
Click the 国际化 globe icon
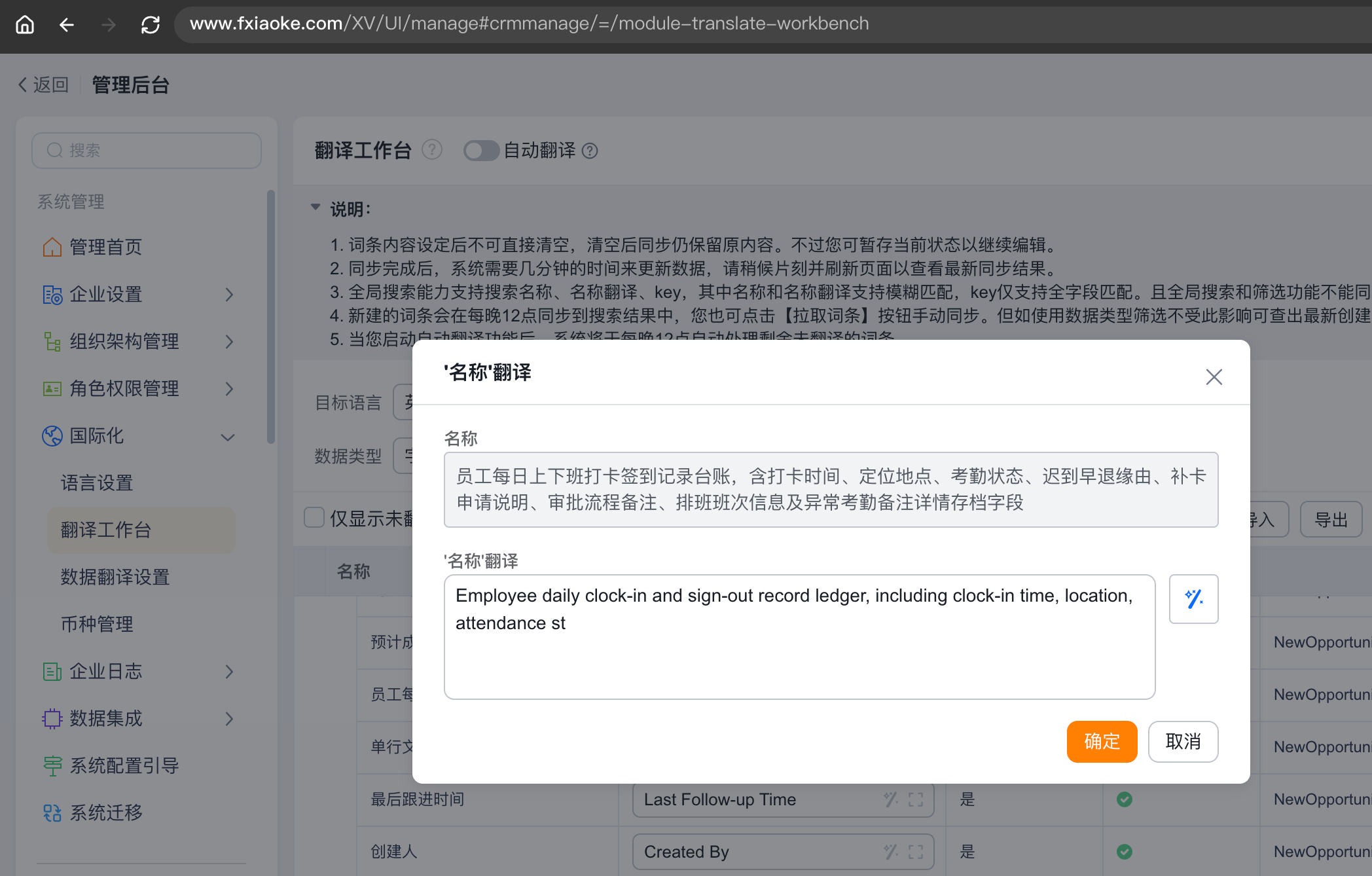[52, 436]
